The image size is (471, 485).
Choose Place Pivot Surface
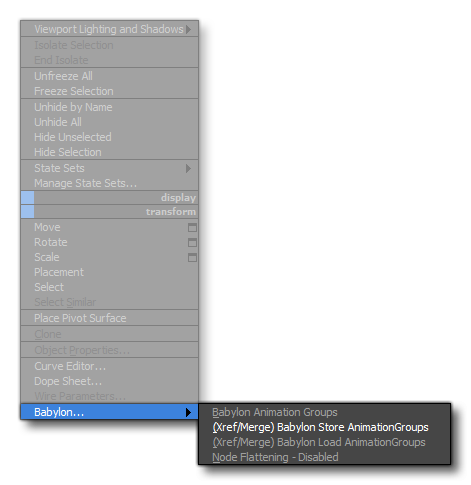109,318
